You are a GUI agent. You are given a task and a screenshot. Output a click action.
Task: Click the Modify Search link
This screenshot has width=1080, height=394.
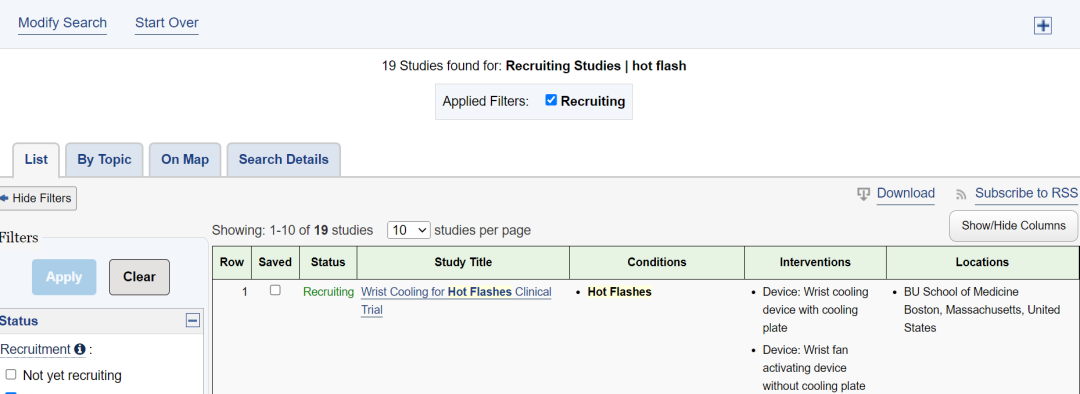tap(62, 23)
